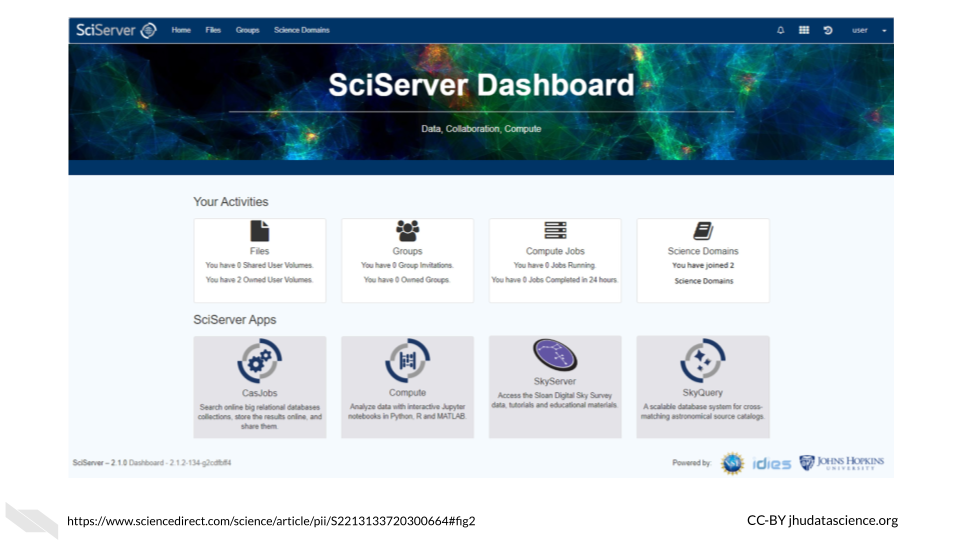This screenshot has width=960, height=540.
Task: Open Science Domains navigation menu item
Action: tap(302, 30)
